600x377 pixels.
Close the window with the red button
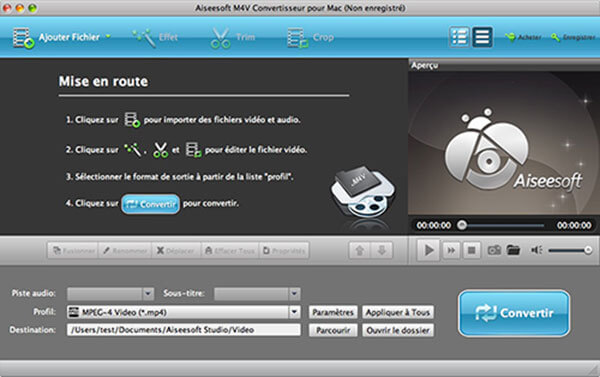(7, 8)
